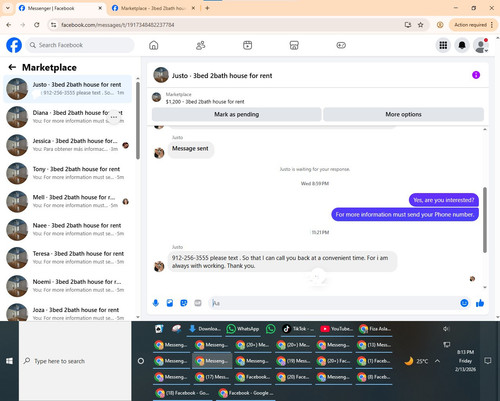The width and height of the screenshot is (500, 401).
Task: Open the three-dot menu on Diana's row
Action: 114,117
